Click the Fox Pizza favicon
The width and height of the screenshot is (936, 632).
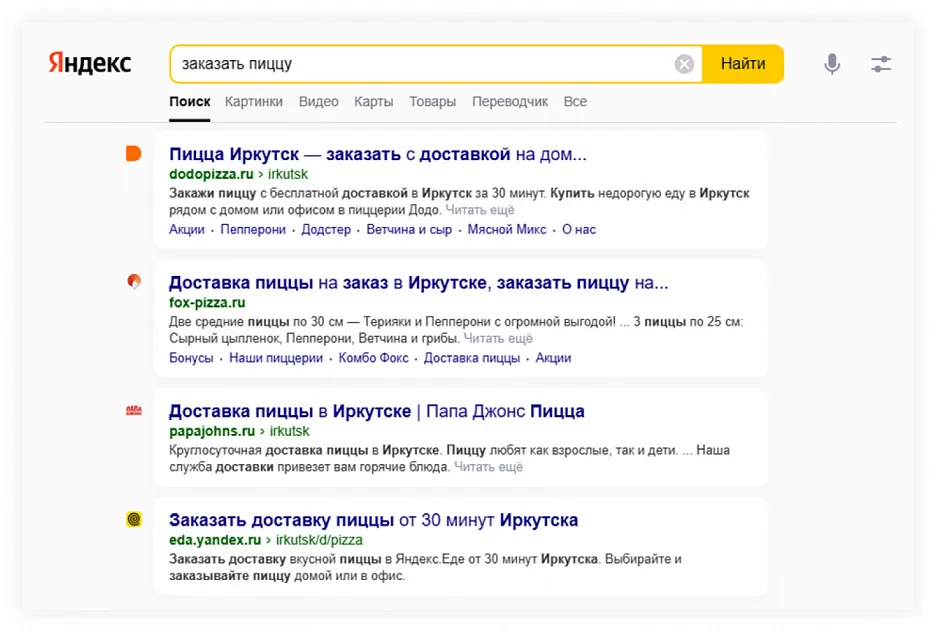pyautogui.click(x=134, y=282)
